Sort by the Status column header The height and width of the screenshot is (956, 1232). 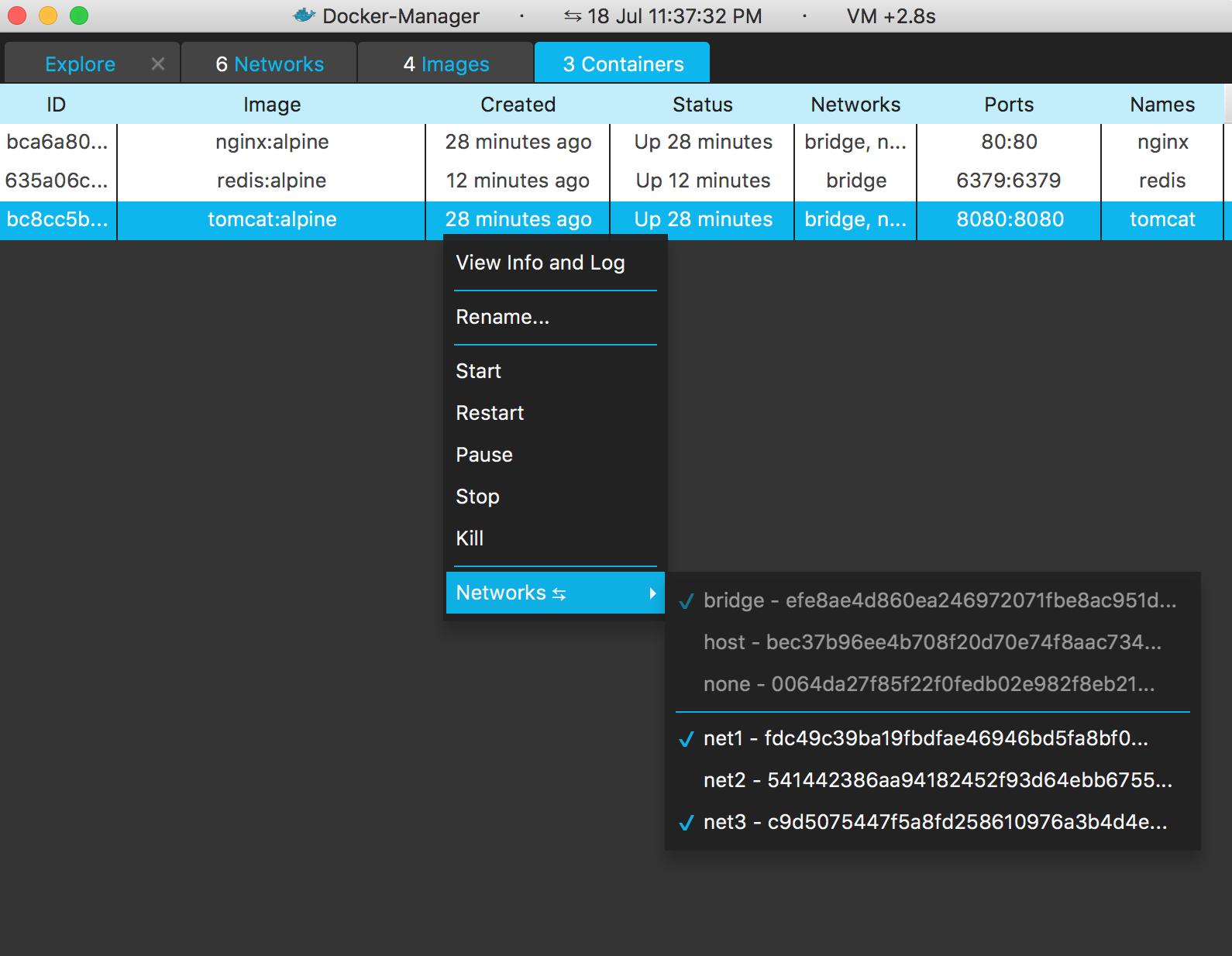(702, 105)
